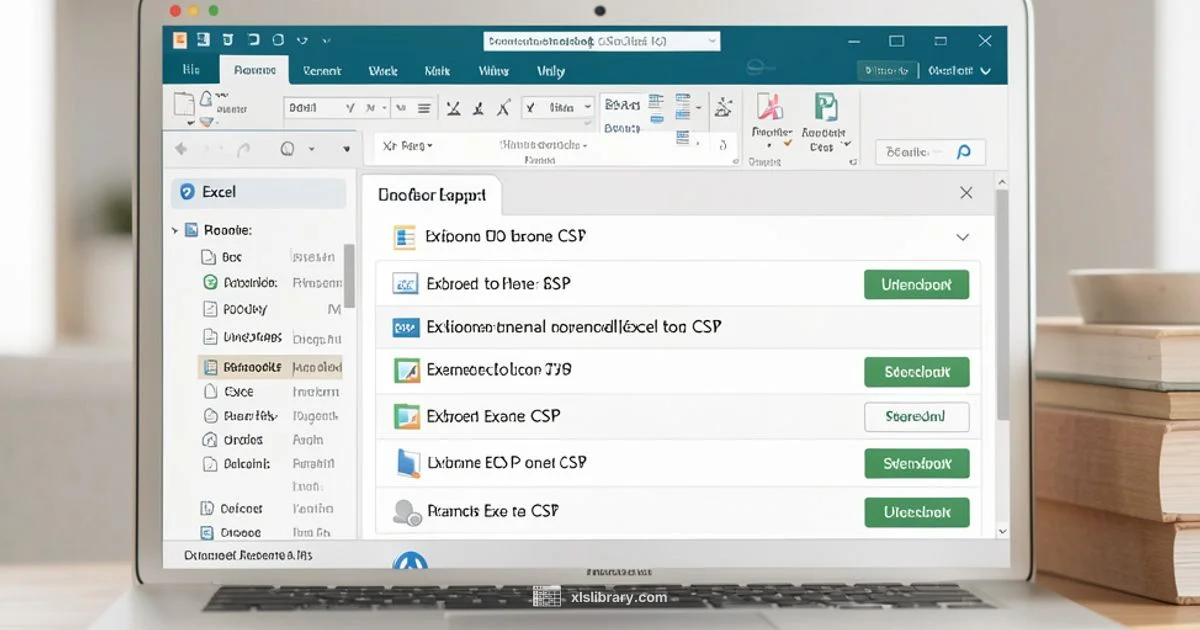The image size is (1200, 630).
Task: Open the Fill Color paint bucket icon
Action: click(x=205, y=123)
